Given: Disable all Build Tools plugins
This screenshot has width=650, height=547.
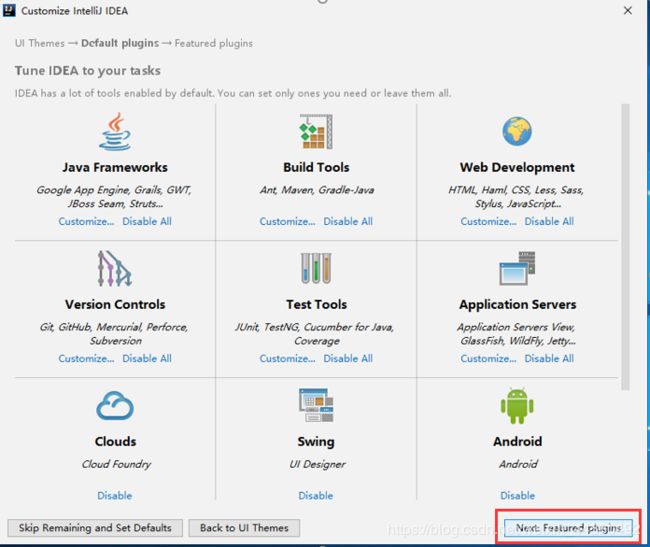Looking at the screenshot, I should pyautogui.click(x=348, y=221).
